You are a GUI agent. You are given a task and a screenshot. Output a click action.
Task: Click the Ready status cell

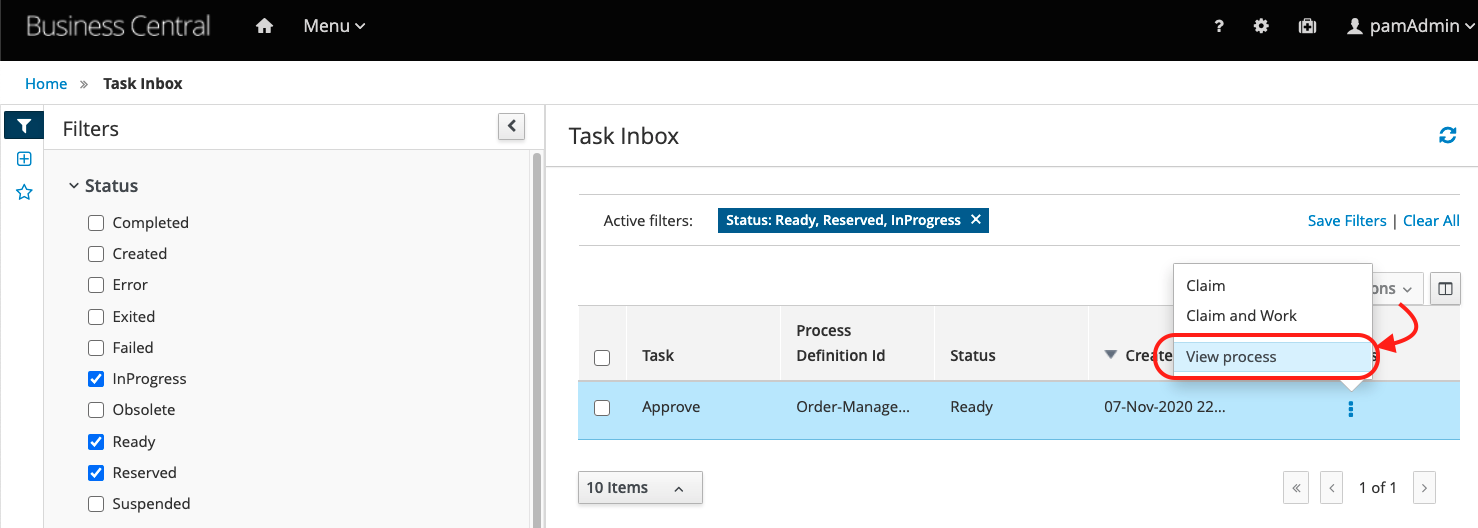[x=971, y=407]
